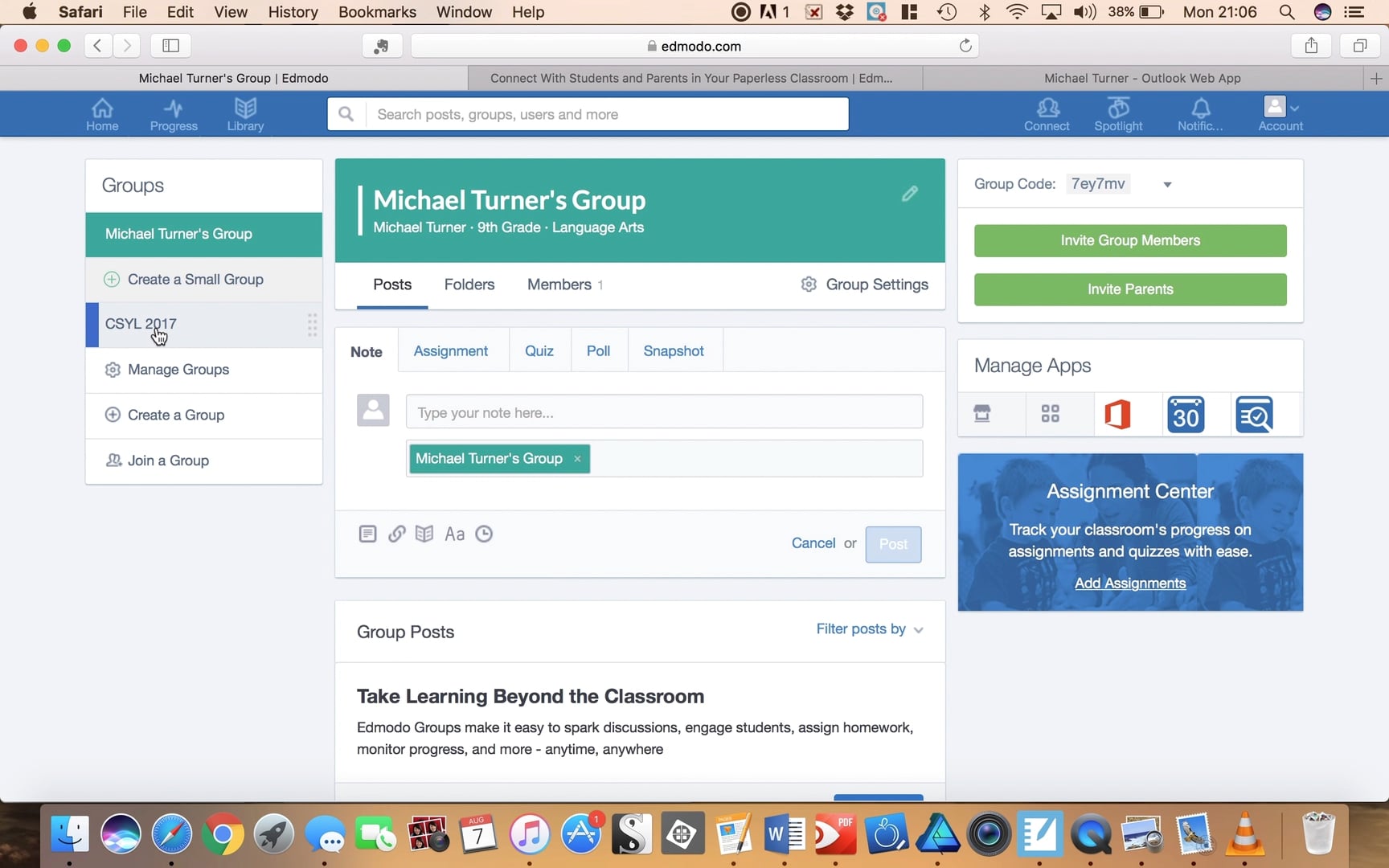
Task: Grab the CSYL 2017 reorder handle
Action: [312, 325]
